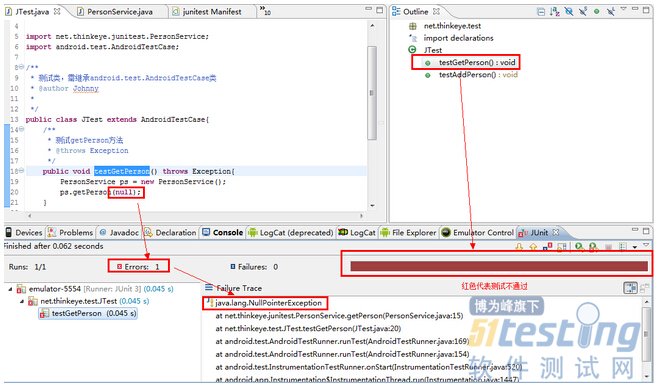657x386 pixels.
Task: Click the Rerun Test icon in JUnit
Action: pos(579,246)
